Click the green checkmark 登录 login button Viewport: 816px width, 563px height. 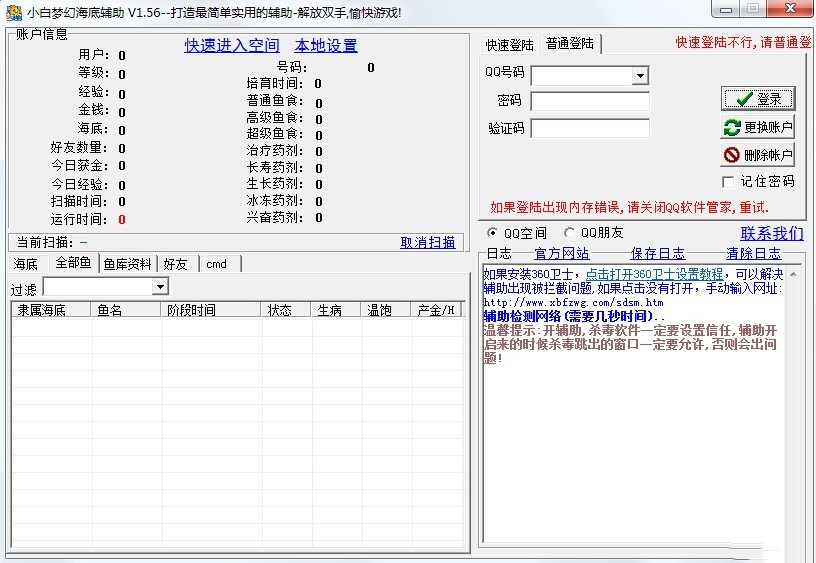[x=758, y=98]
